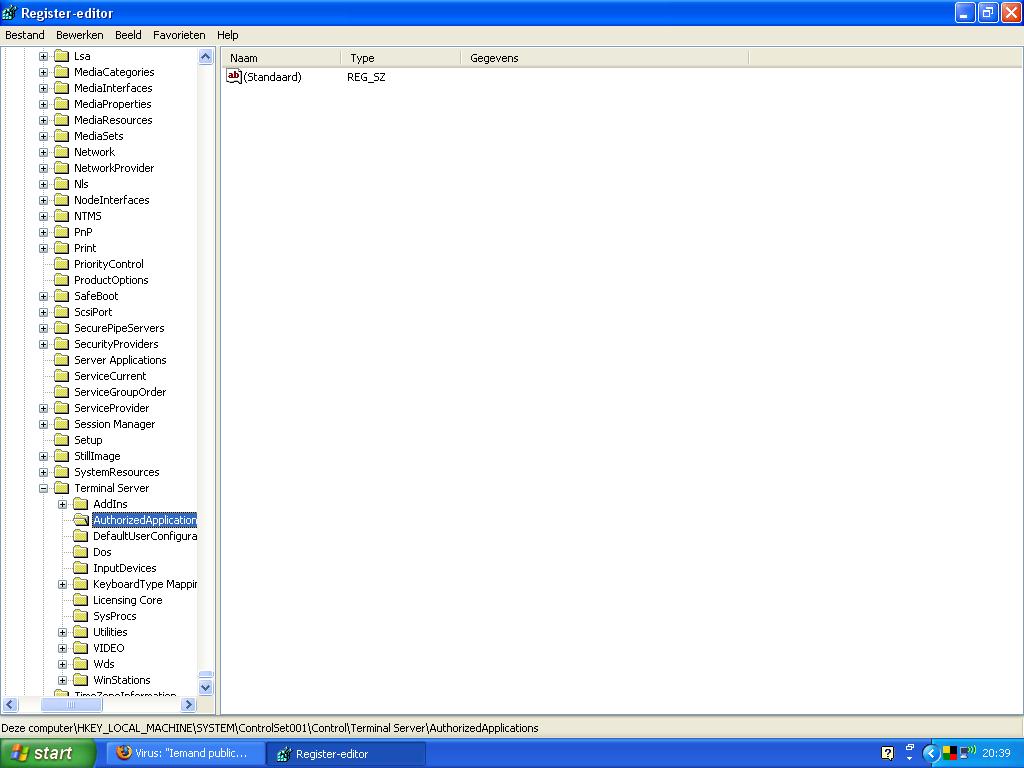This screenshot has width=1024, height=768.
Task: Click the Register-editor title bar icon
Action: pyautogui.click(x=10, y=12)
